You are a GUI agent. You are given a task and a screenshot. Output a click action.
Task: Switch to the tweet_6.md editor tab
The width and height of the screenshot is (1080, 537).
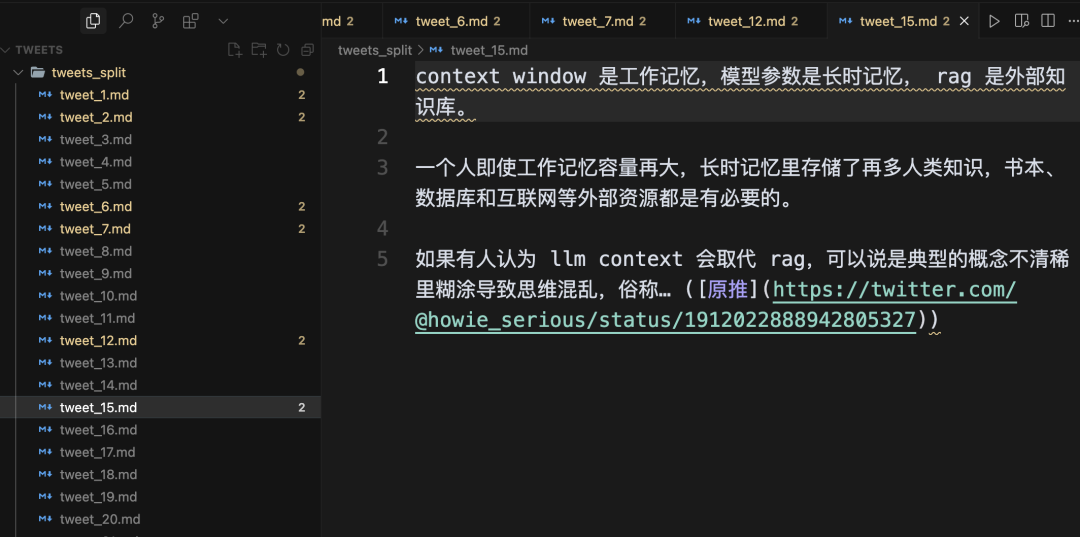pos(456,21)
